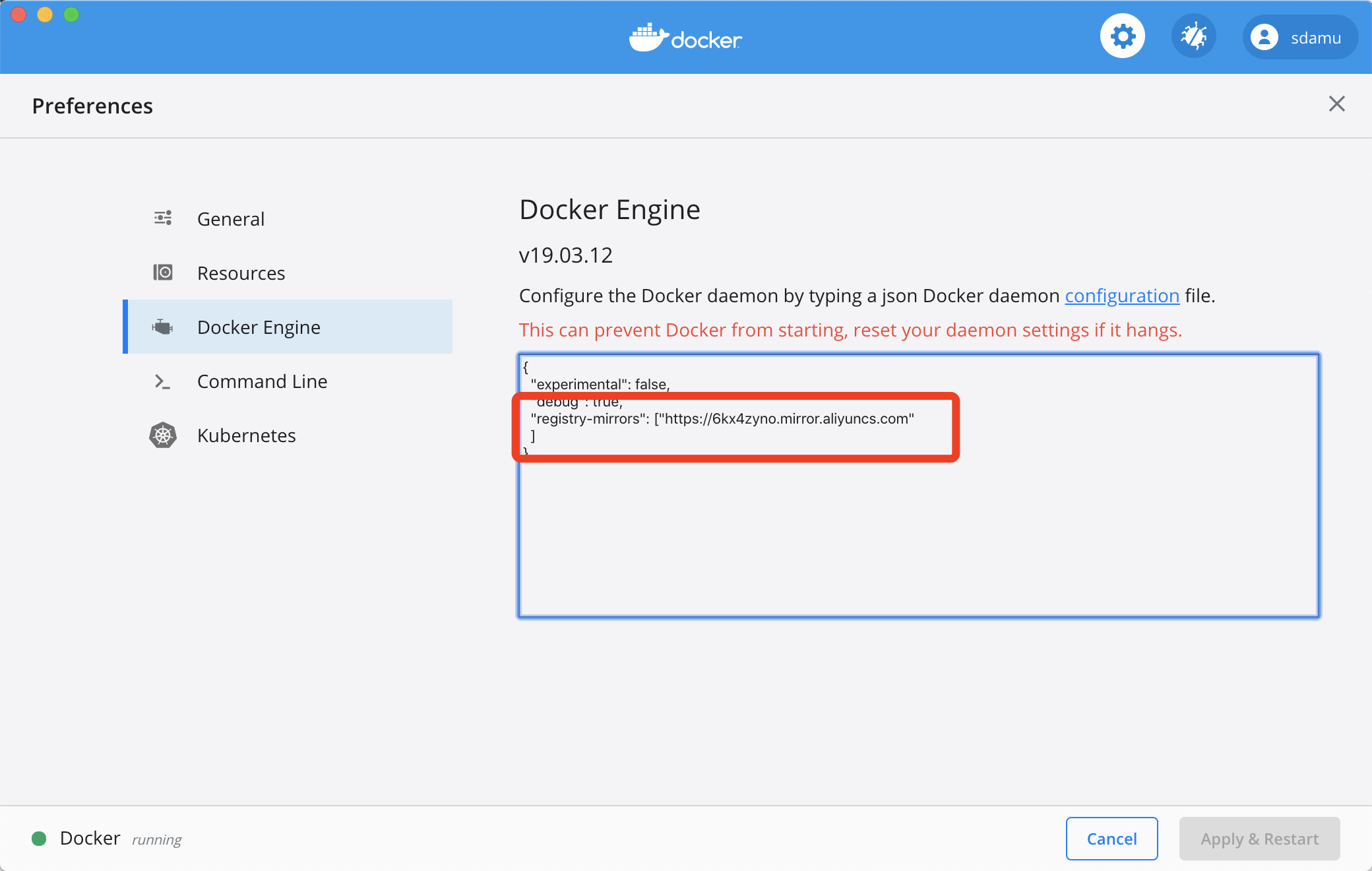1372x871 pixels.
Task: Click the settings gear icon in header
Action: point(1122,36)
